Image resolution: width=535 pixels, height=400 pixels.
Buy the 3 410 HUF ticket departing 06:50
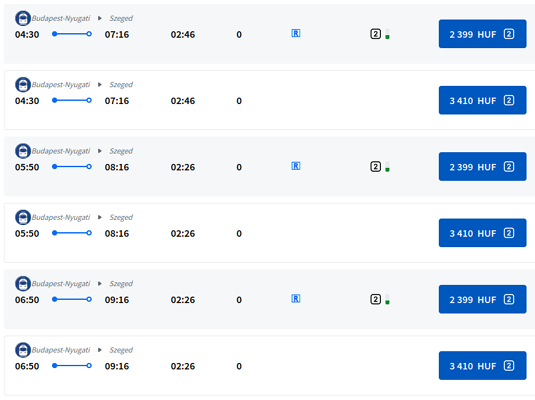tap(482, 366)
